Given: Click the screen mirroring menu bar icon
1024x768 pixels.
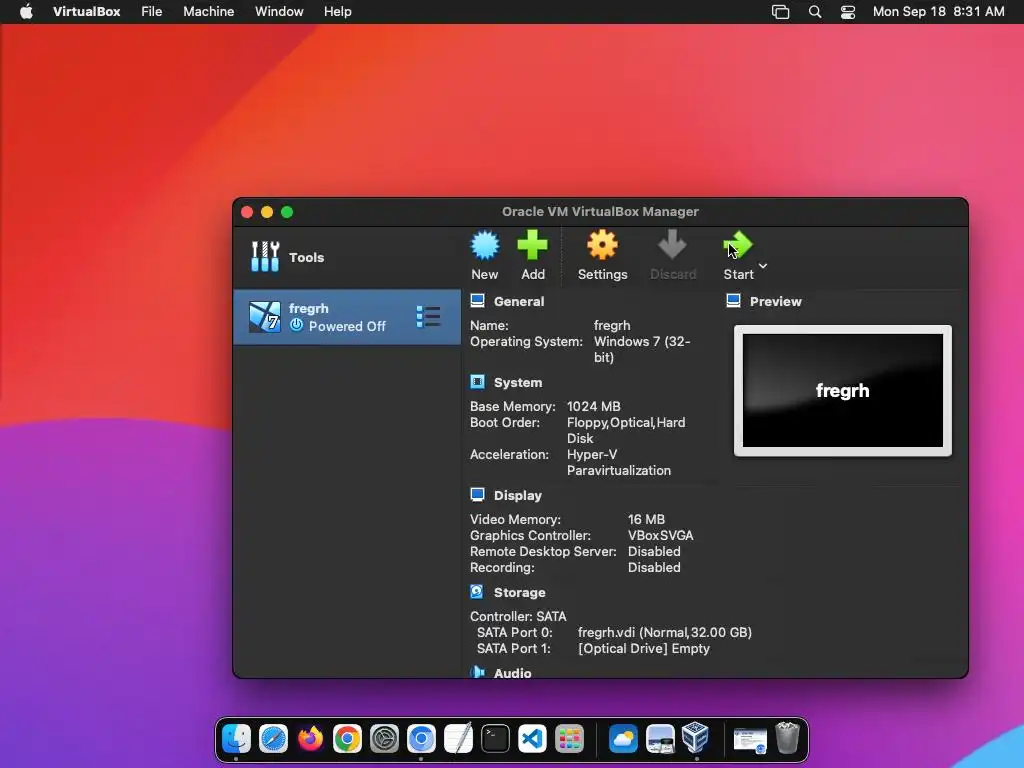Looking at the screenshot, I should [780, 12].
